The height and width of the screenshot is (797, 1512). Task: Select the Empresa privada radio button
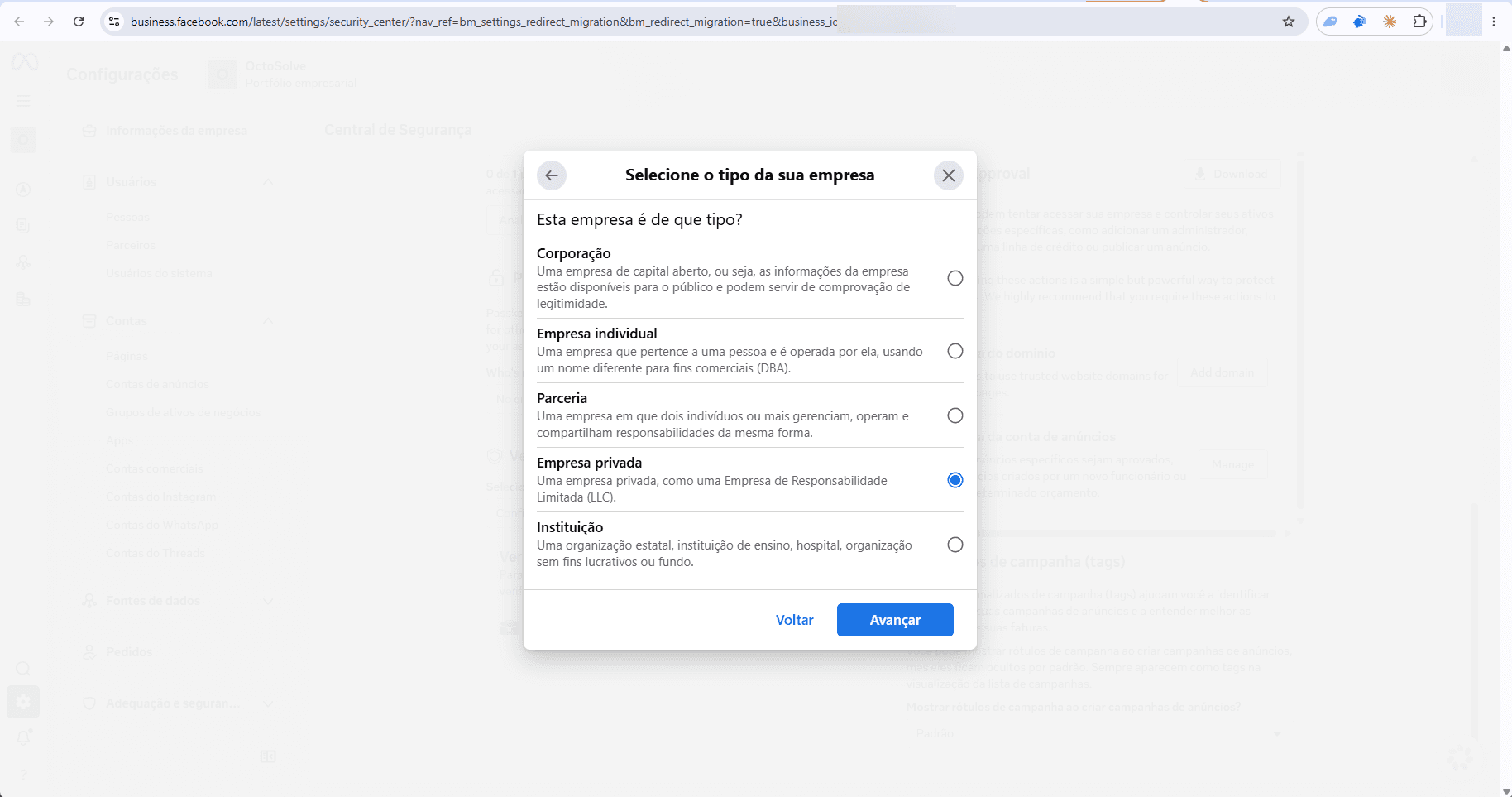(x=955, y=480)
